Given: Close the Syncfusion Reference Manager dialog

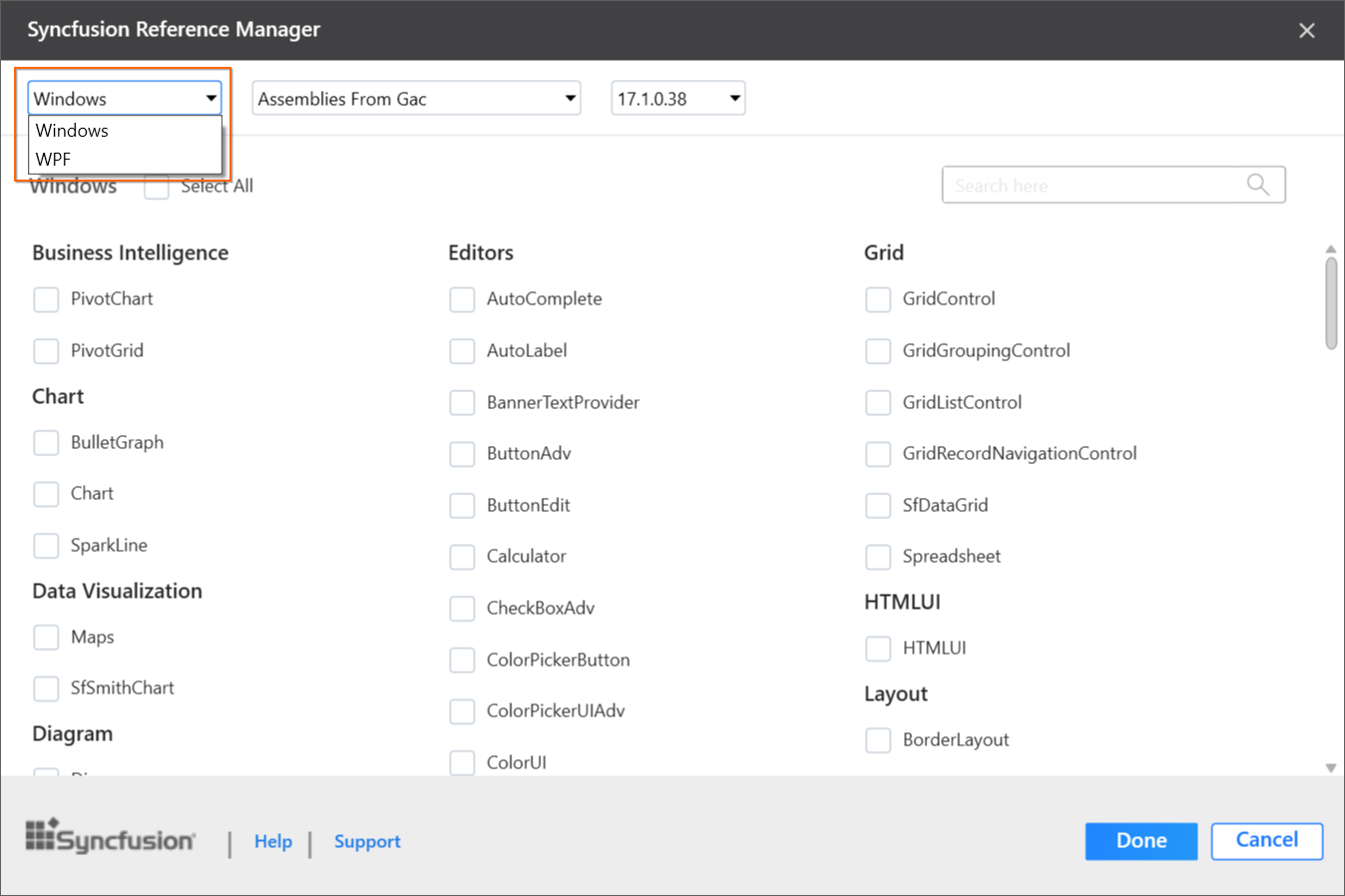Looking at the screenshot, I should click(1307, 31).
